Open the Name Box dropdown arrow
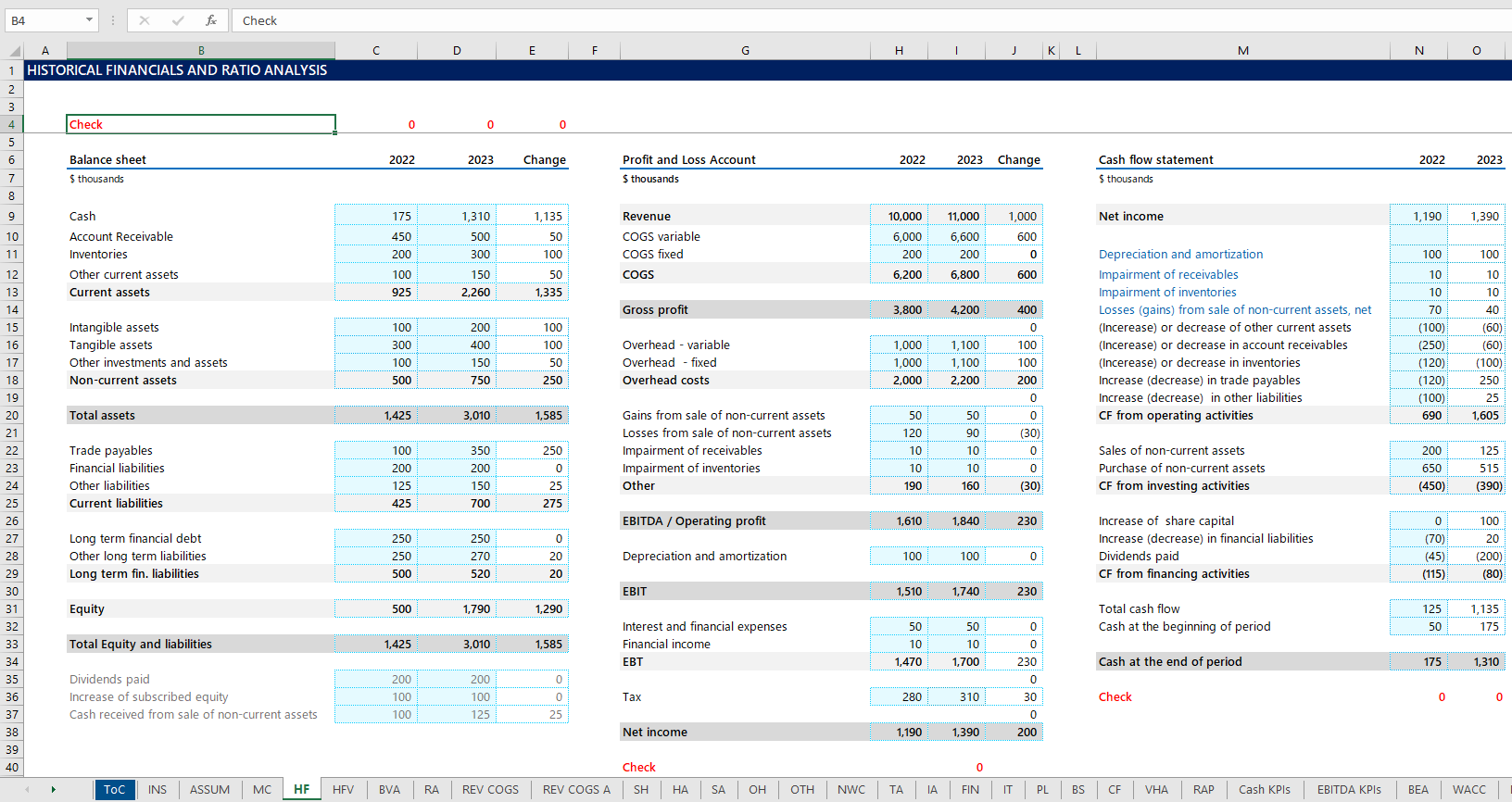This screenshot has height=802, width=1512. 89,20
